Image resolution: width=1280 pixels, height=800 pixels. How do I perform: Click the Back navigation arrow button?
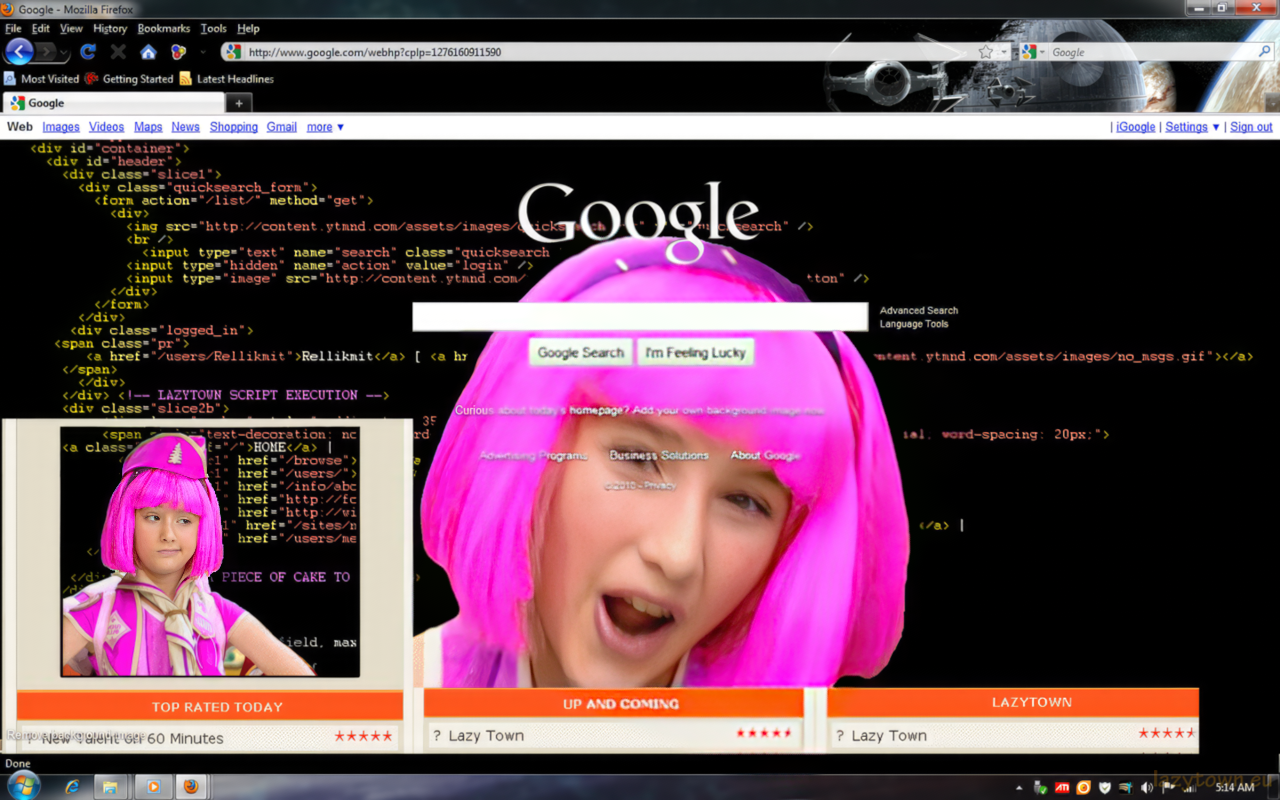(x=19, y=52)
